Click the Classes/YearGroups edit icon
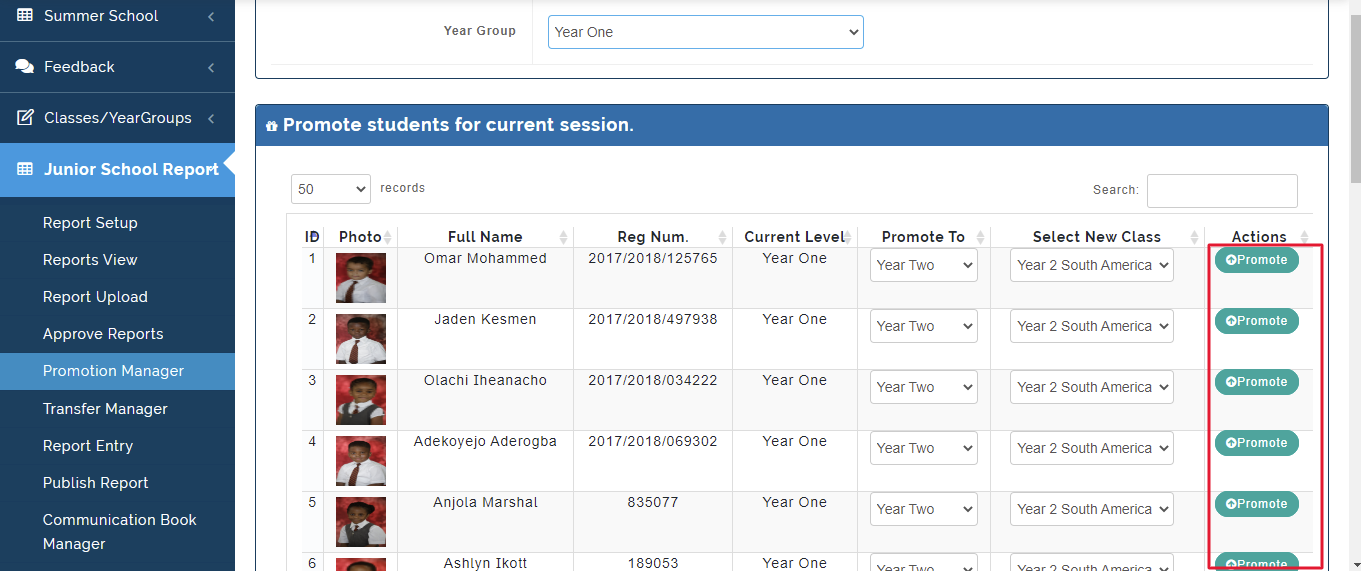 [25, 117]
